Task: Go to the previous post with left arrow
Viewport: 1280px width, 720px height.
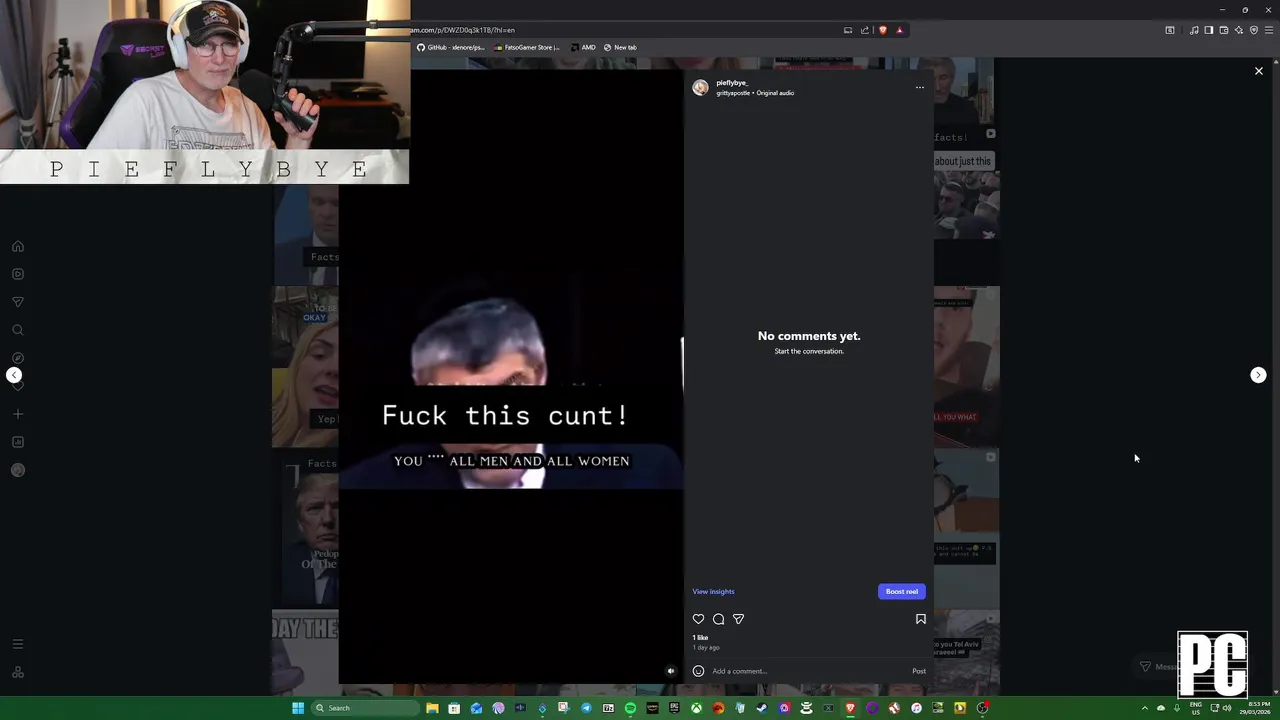Action: pos(14,375)
